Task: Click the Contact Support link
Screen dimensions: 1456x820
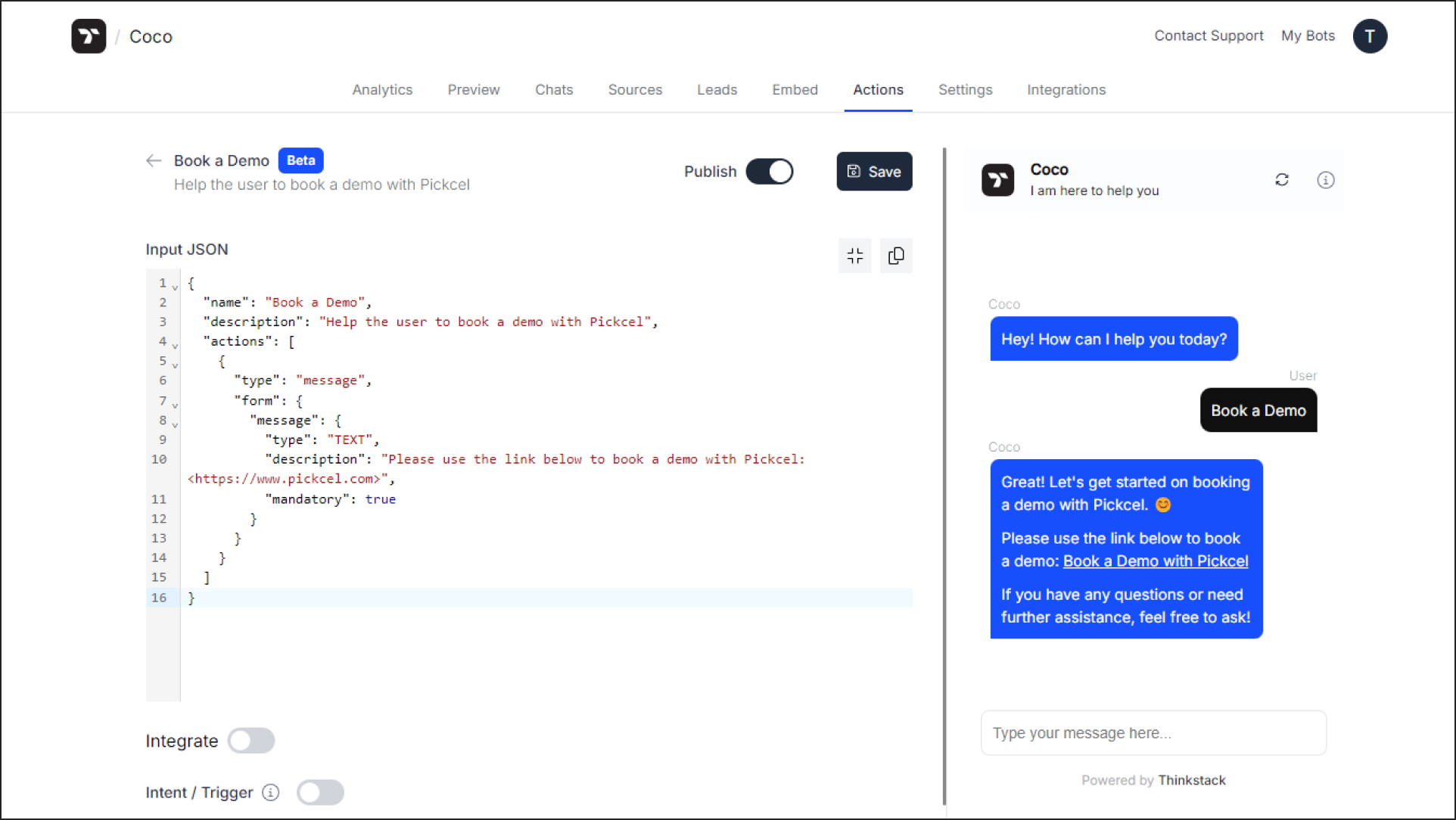Action: [1209, 36]
